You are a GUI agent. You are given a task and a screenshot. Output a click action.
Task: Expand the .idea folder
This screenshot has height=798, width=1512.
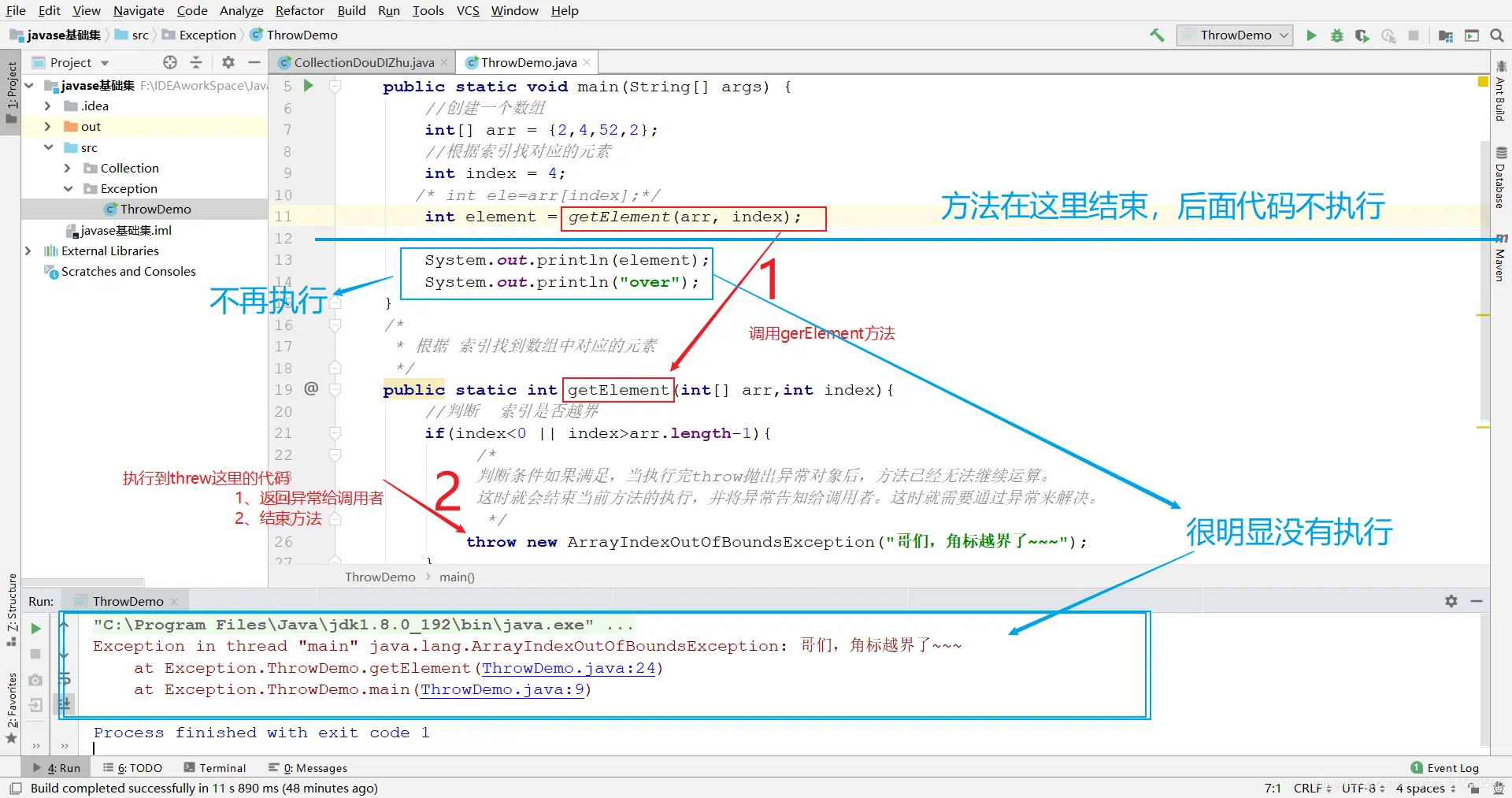click(x=47, y=106)
